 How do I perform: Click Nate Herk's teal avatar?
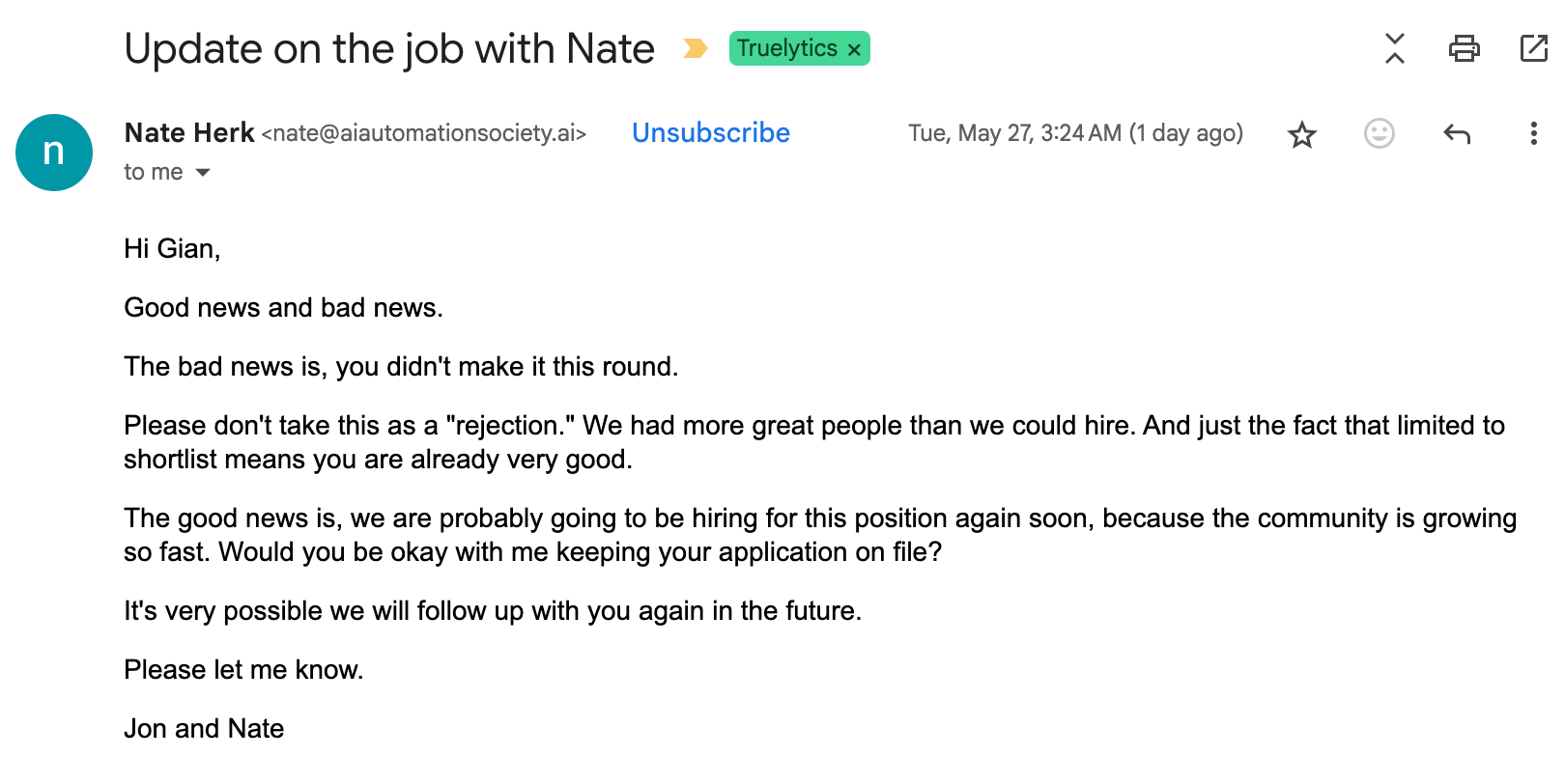pyautogui.click(x=54, y=153)
